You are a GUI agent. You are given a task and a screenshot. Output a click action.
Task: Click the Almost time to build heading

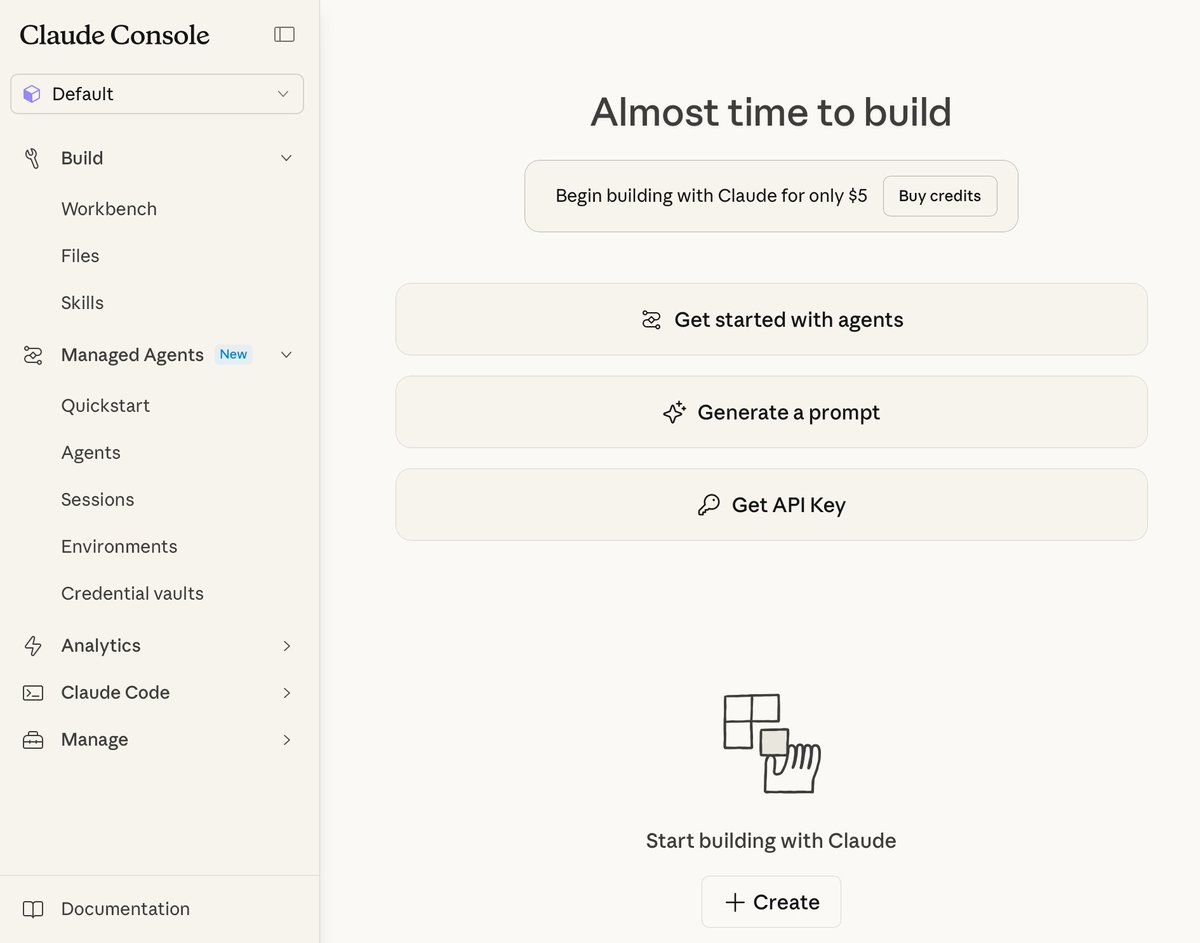click(x=771, y=112)
